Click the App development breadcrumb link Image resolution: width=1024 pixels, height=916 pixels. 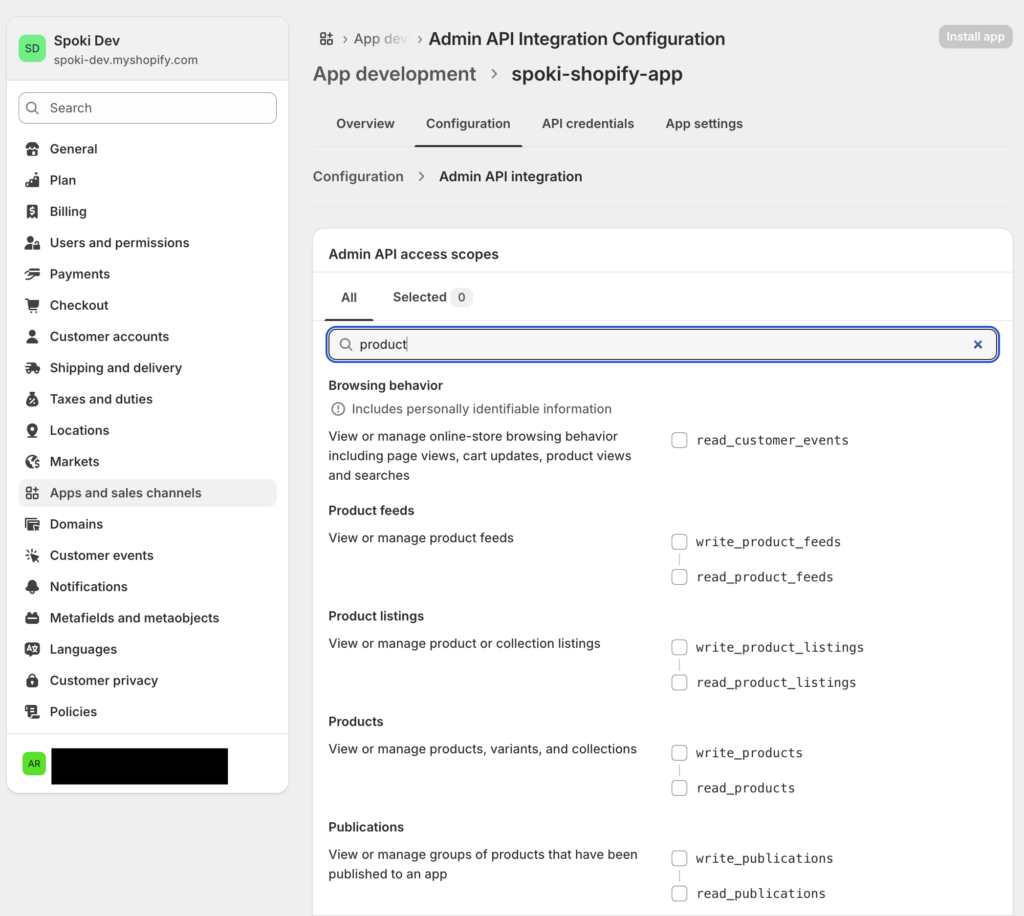point(394,74)
